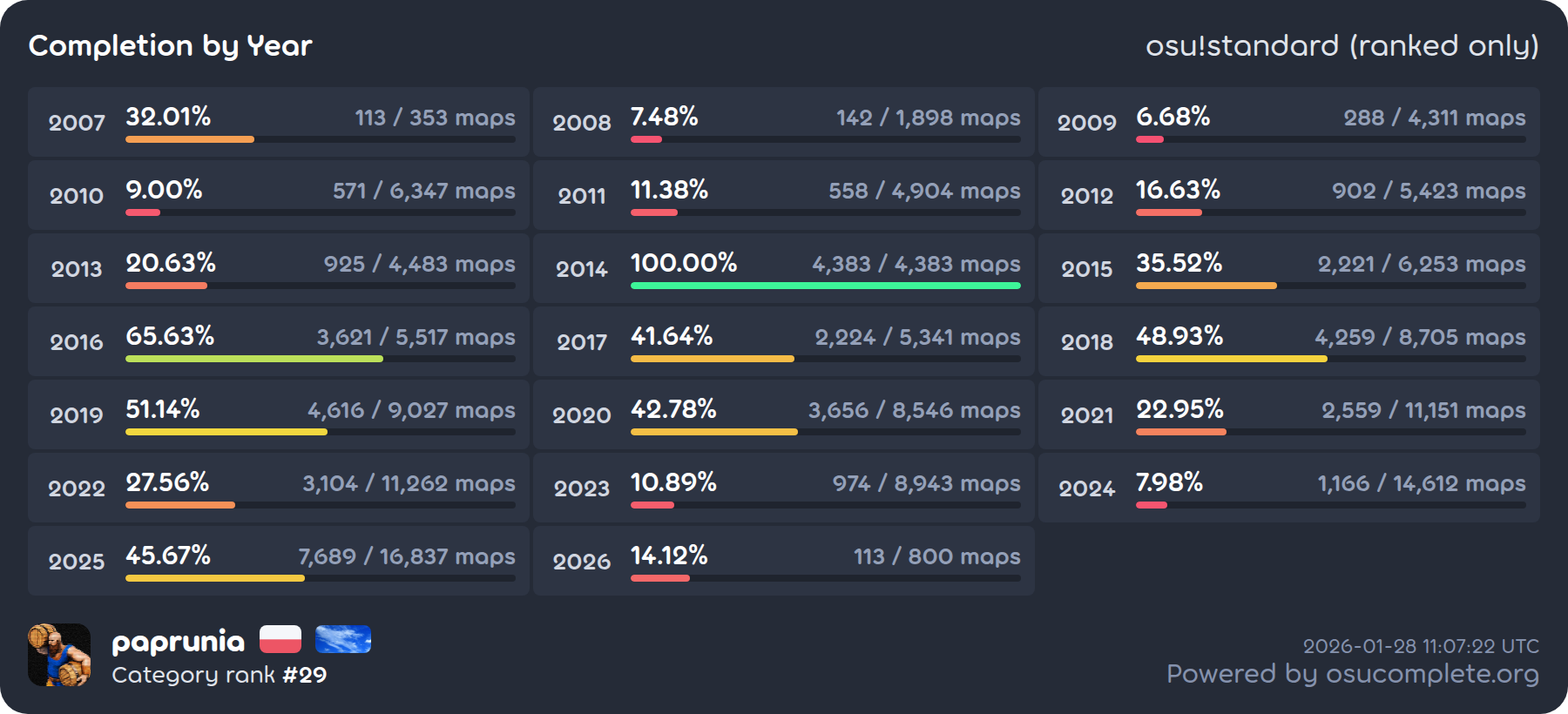Click the paprunia profile avatar

(x=59, y=655)
